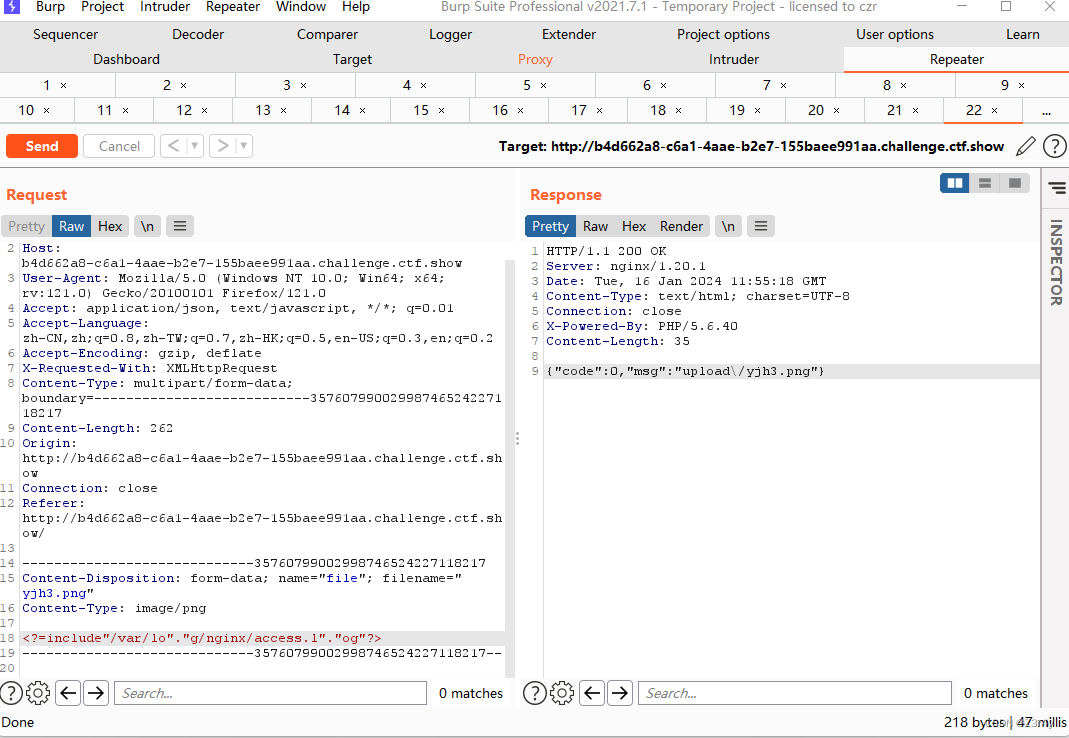Switch response view to Render

(681, 226)
